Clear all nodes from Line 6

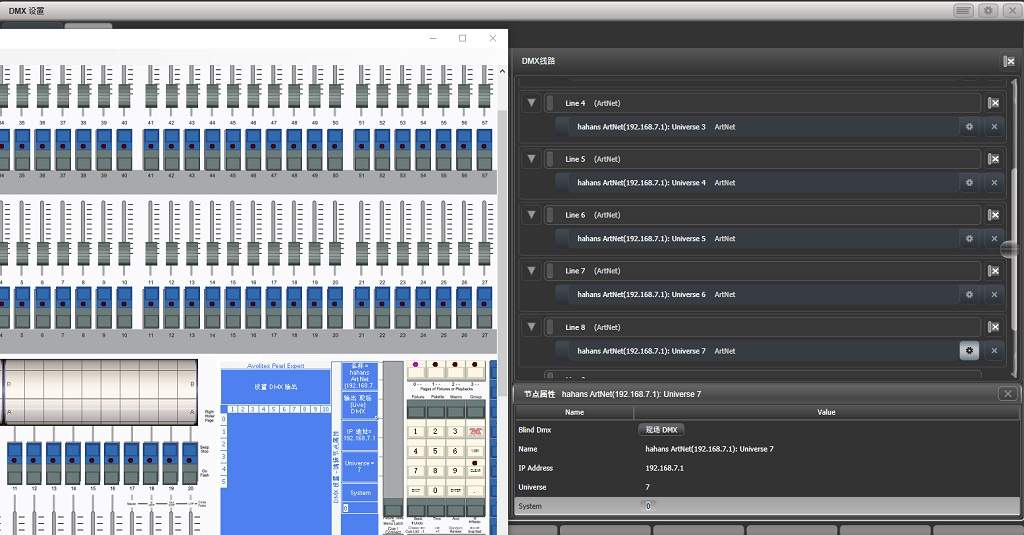click(993, 215)
